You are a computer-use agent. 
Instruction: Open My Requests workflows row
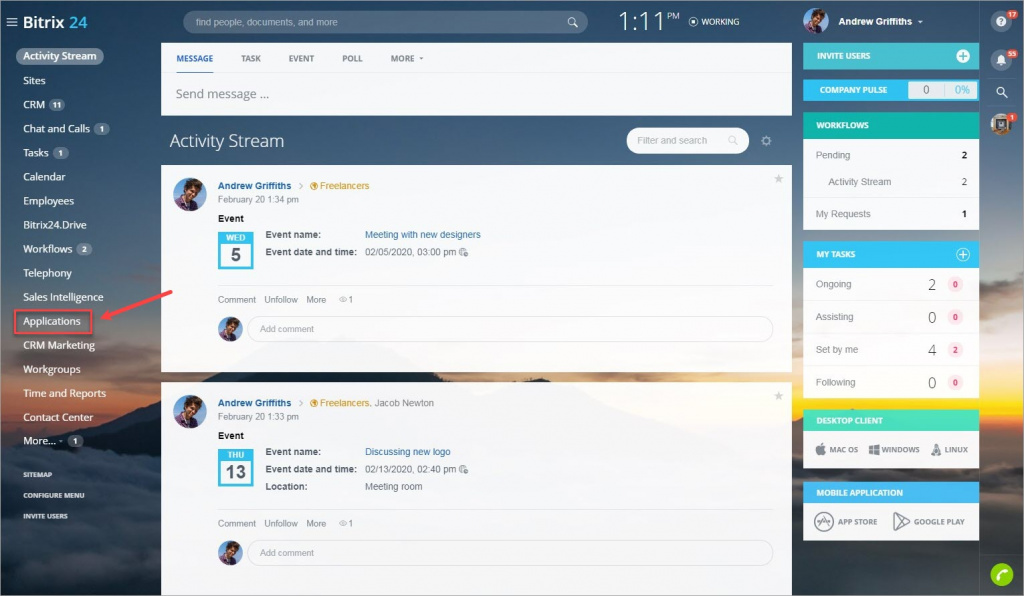(x=891, y=214)
